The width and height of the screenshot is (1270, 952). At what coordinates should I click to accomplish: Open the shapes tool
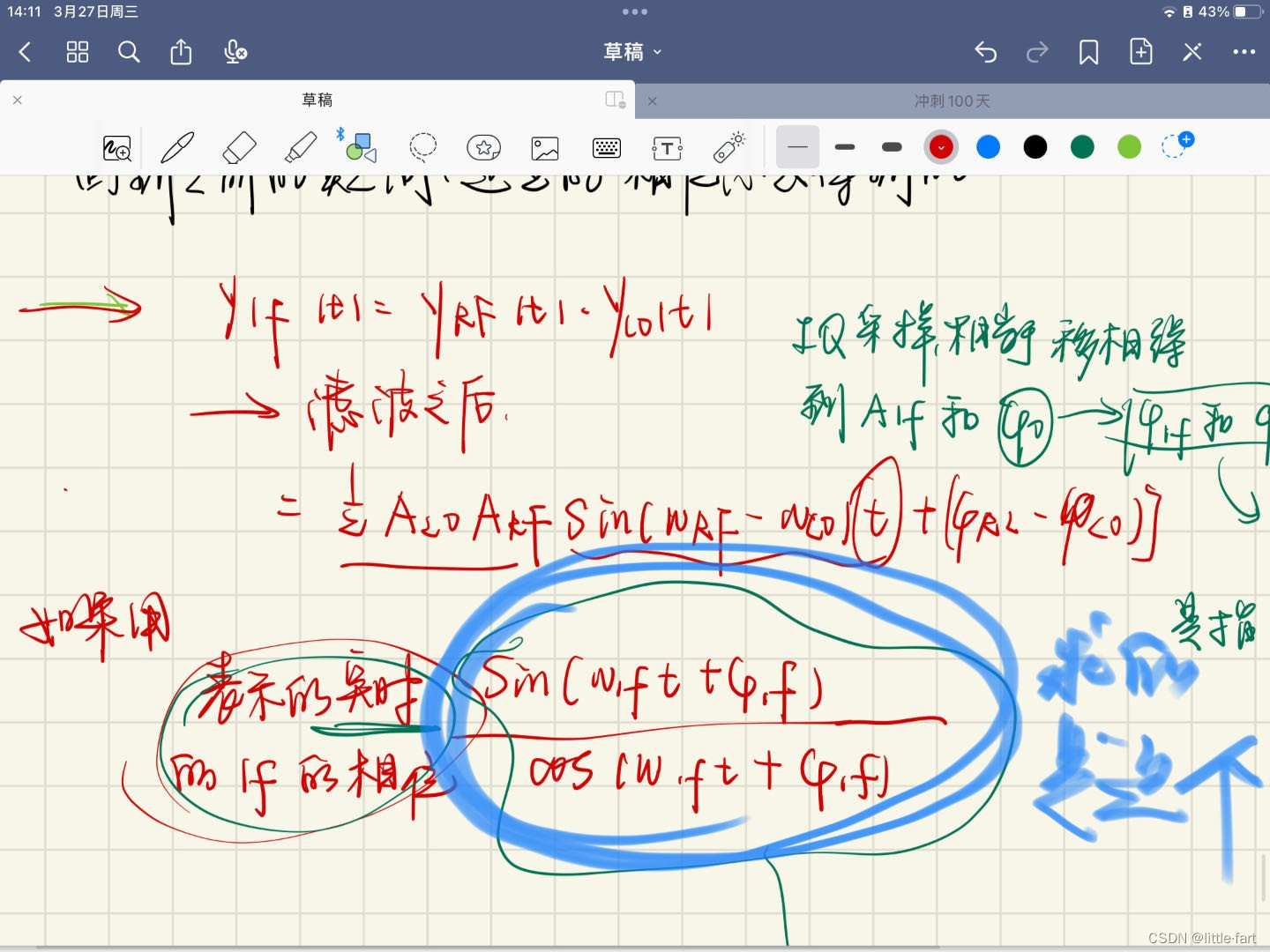[362, 147]
